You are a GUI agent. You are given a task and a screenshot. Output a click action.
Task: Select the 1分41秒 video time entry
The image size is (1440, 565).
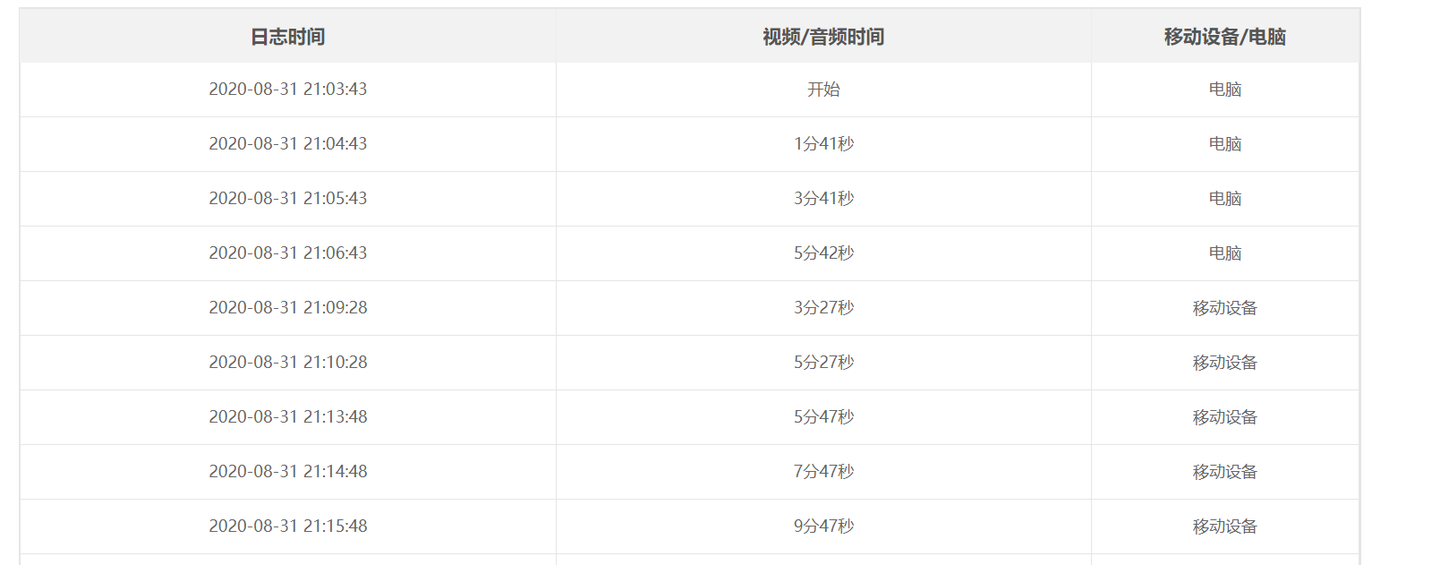823,144
